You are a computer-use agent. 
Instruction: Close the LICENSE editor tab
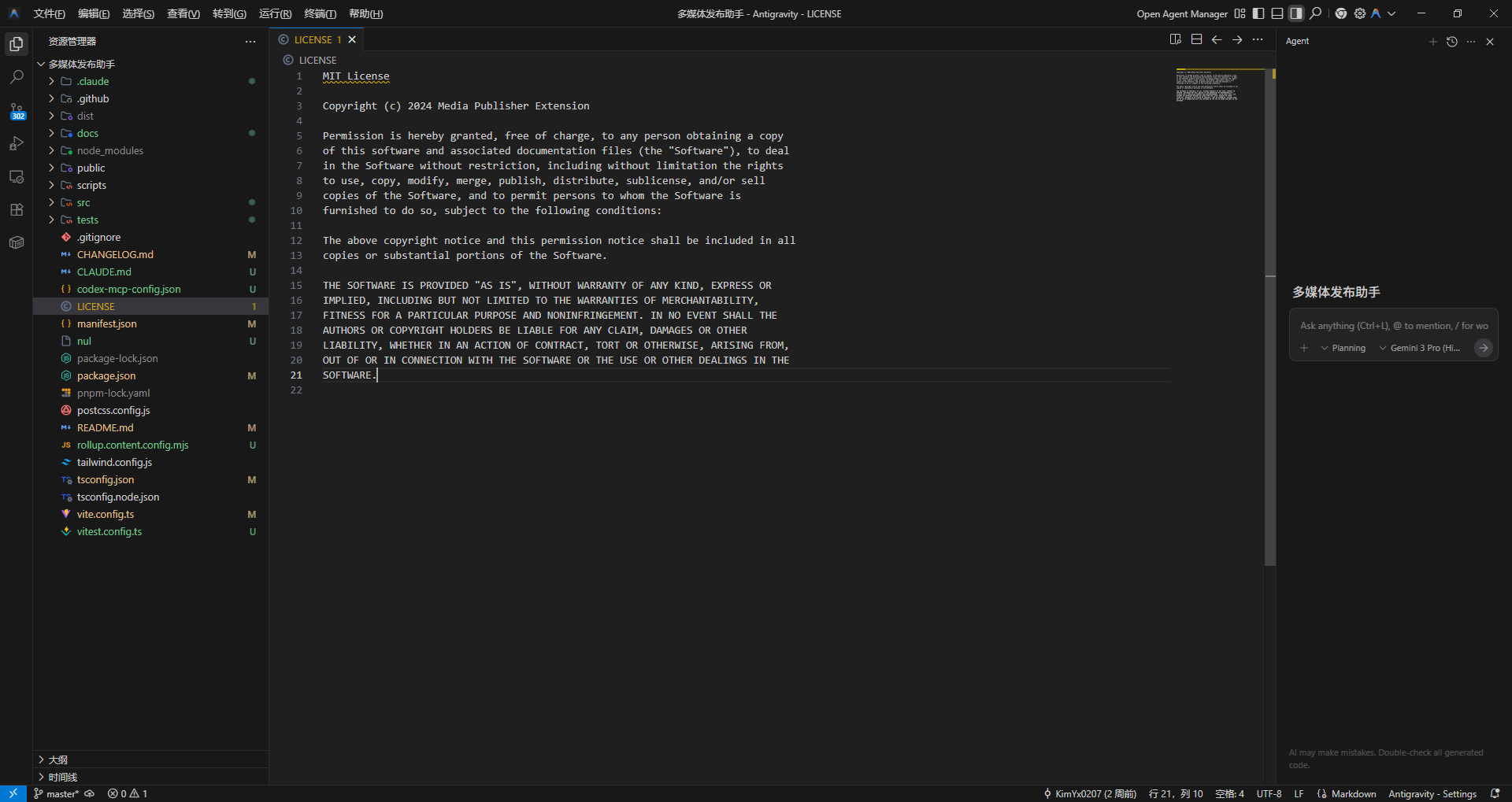coord(352,39)
